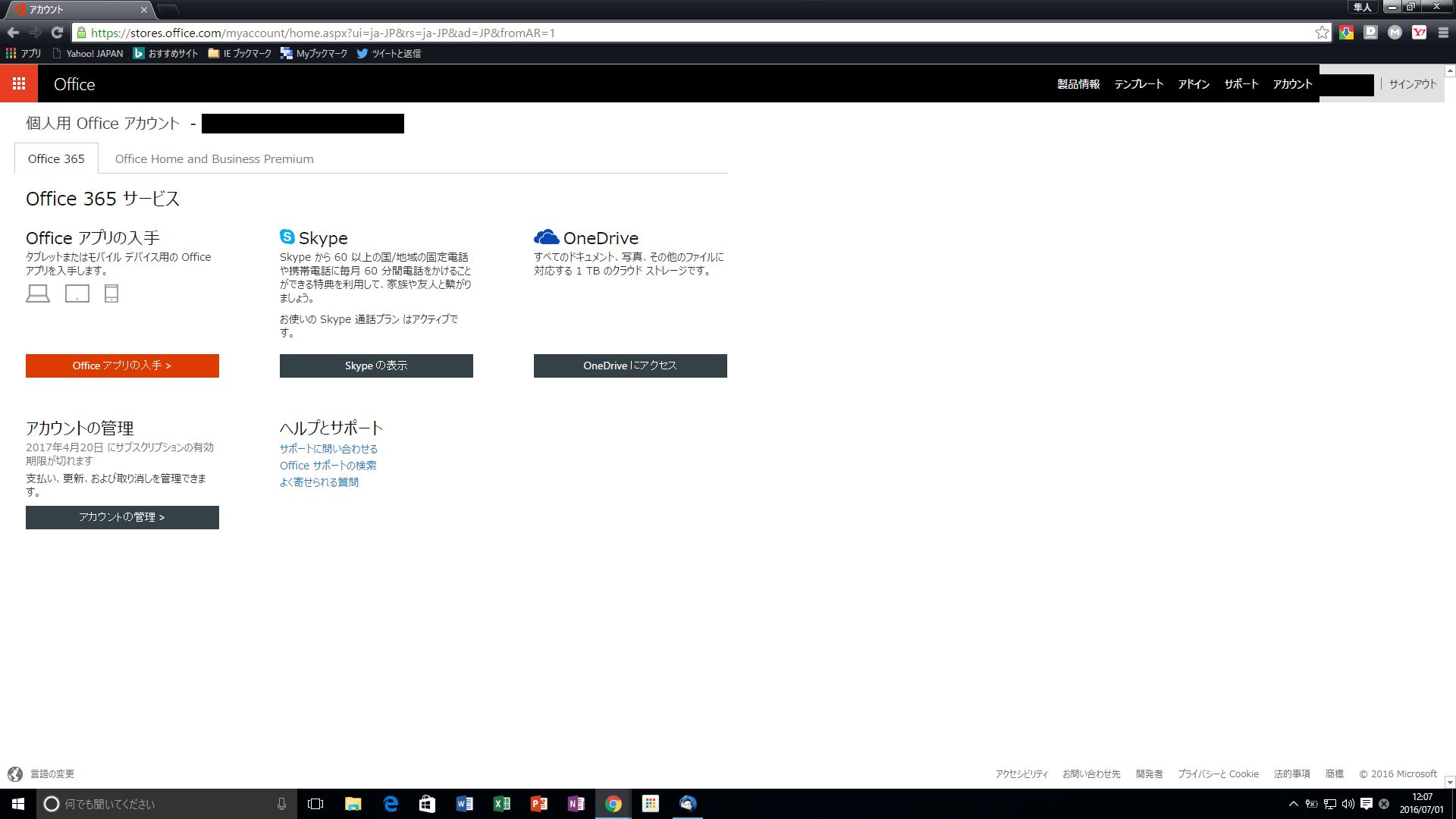The width and height of the screenshot is (1456, 819).
Task: Click the Office アプリの入手 orange button
Action: (122, 366)
